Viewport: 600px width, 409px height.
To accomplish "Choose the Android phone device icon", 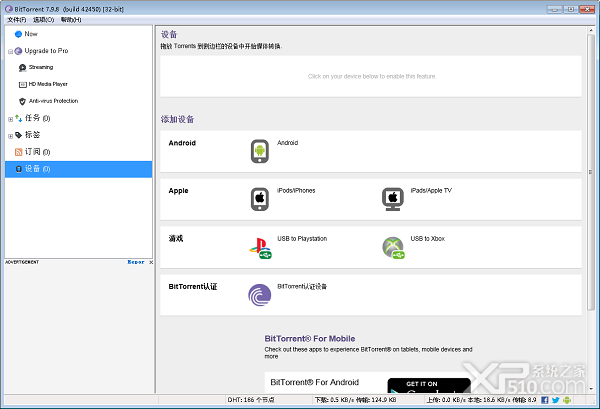I will click(x=260, y=151).
